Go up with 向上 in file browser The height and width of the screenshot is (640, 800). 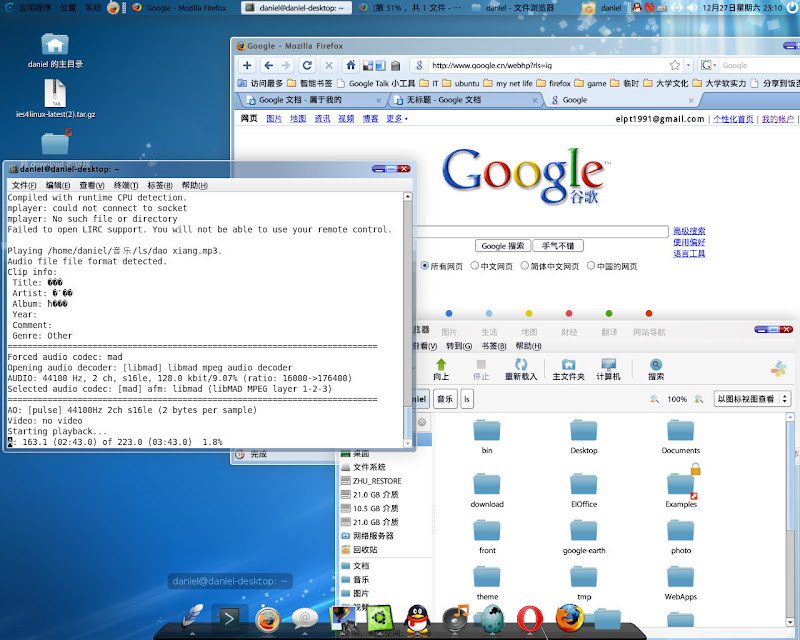441,369
